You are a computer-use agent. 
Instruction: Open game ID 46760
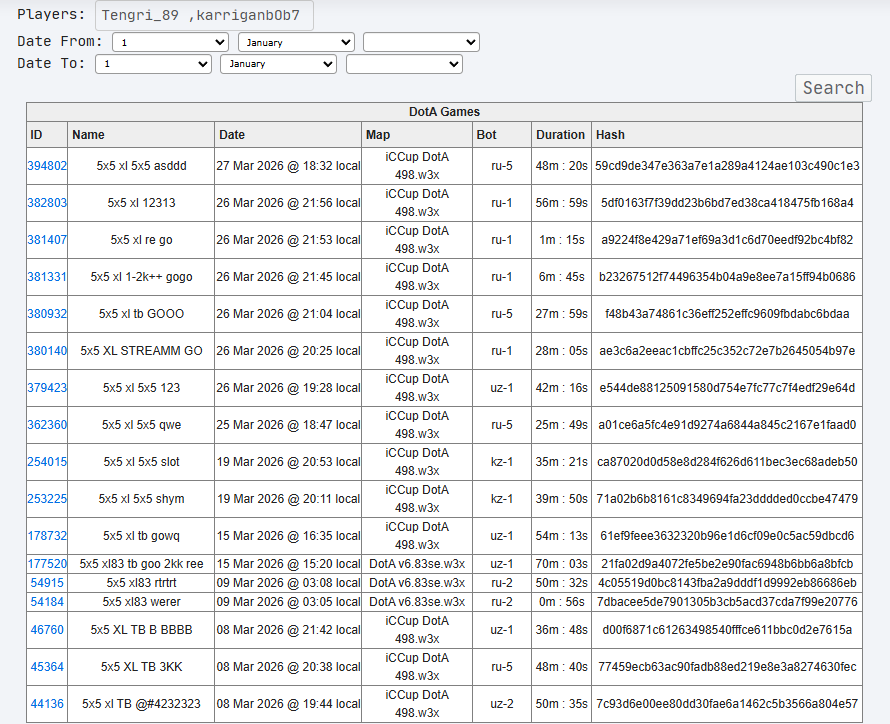47,630
